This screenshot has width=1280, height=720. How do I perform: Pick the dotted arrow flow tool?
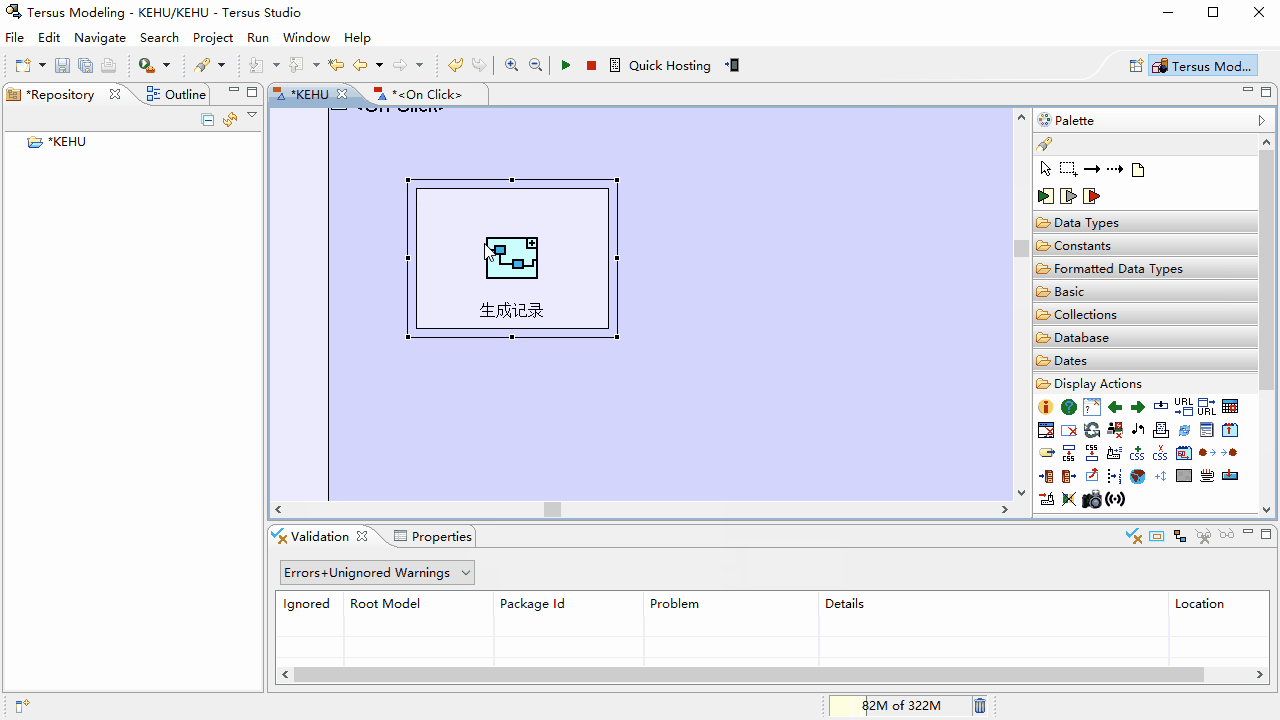click(1114, 169)
